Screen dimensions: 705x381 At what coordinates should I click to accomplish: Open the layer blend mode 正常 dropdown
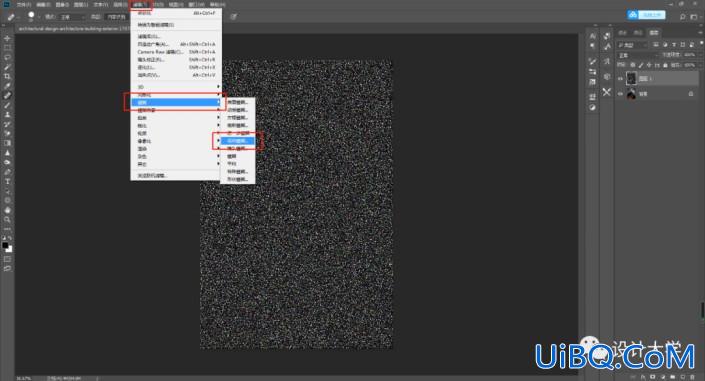coord(637,55)
